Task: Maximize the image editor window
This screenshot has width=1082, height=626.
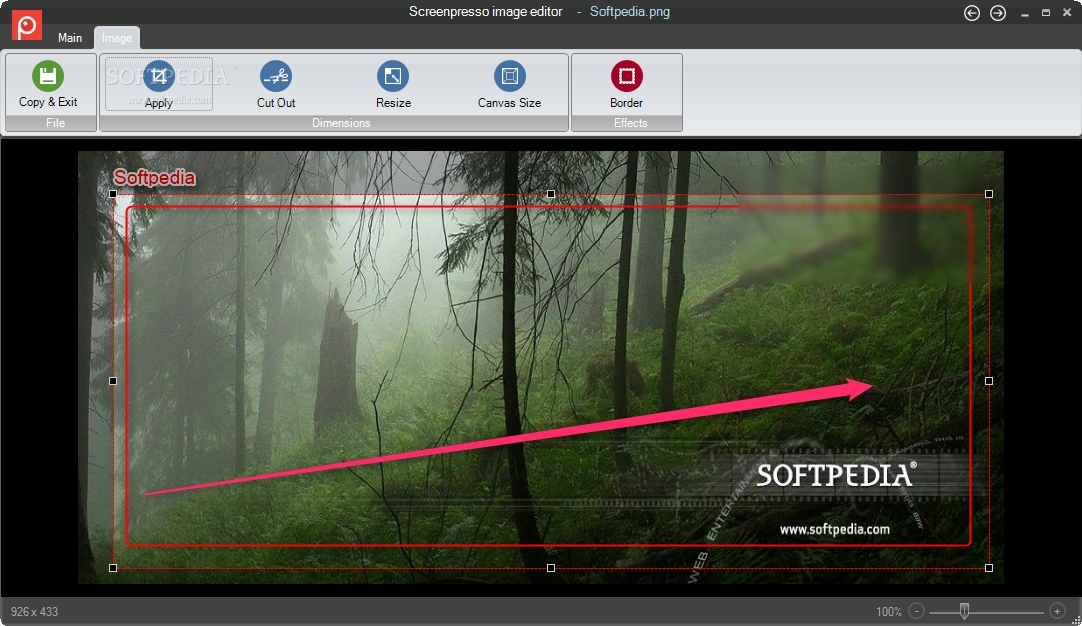Action: 1046,13
